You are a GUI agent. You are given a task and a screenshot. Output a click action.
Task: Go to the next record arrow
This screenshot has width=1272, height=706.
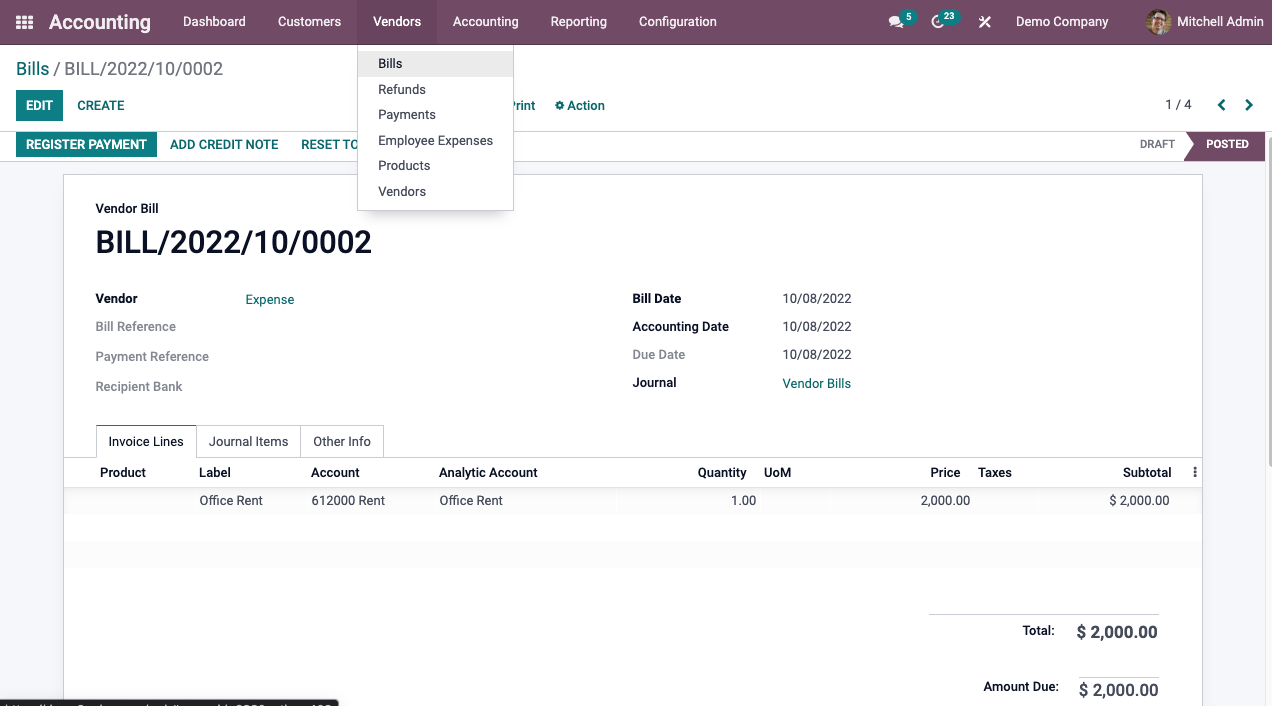(x=1249, y=105)
